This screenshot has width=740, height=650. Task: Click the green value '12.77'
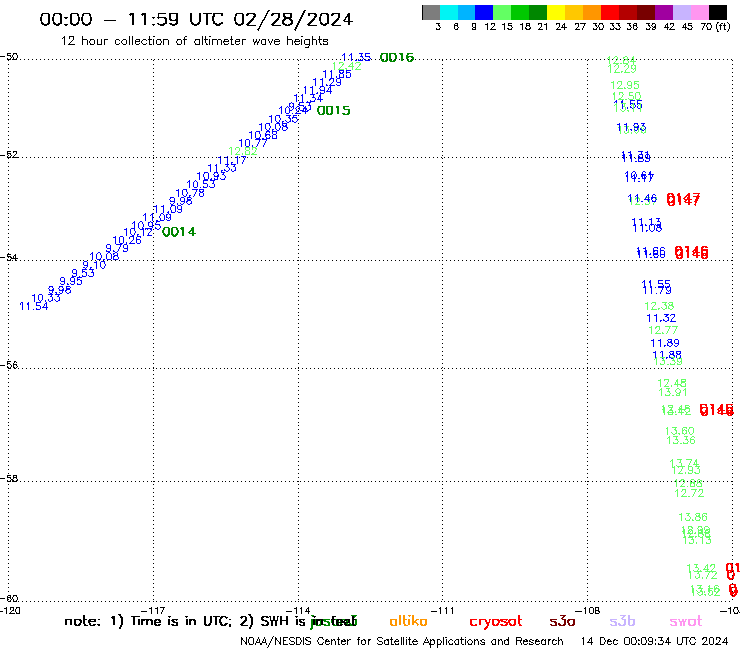click(663, 330)
